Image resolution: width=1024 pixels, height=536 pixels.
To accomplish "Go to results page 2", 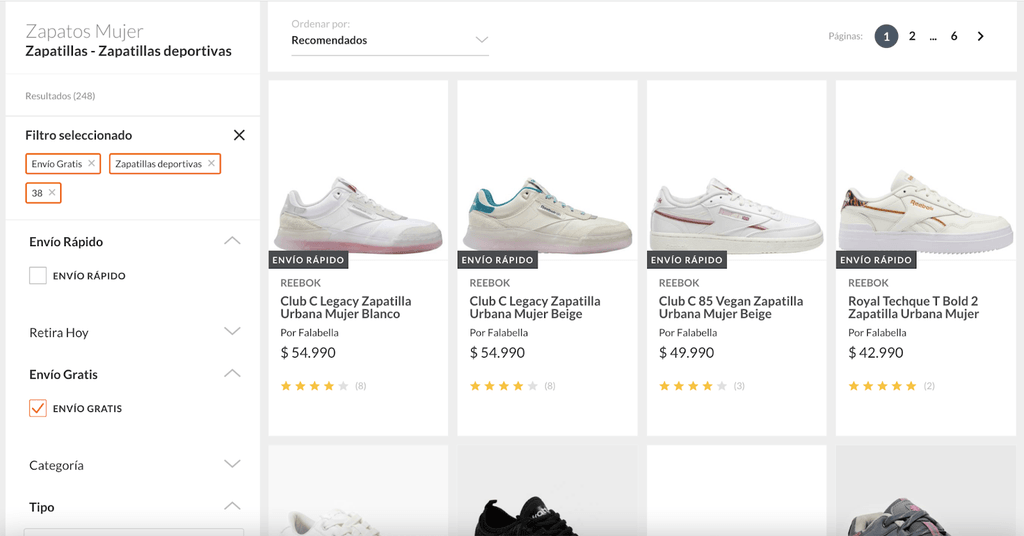I will click(912, 37).
